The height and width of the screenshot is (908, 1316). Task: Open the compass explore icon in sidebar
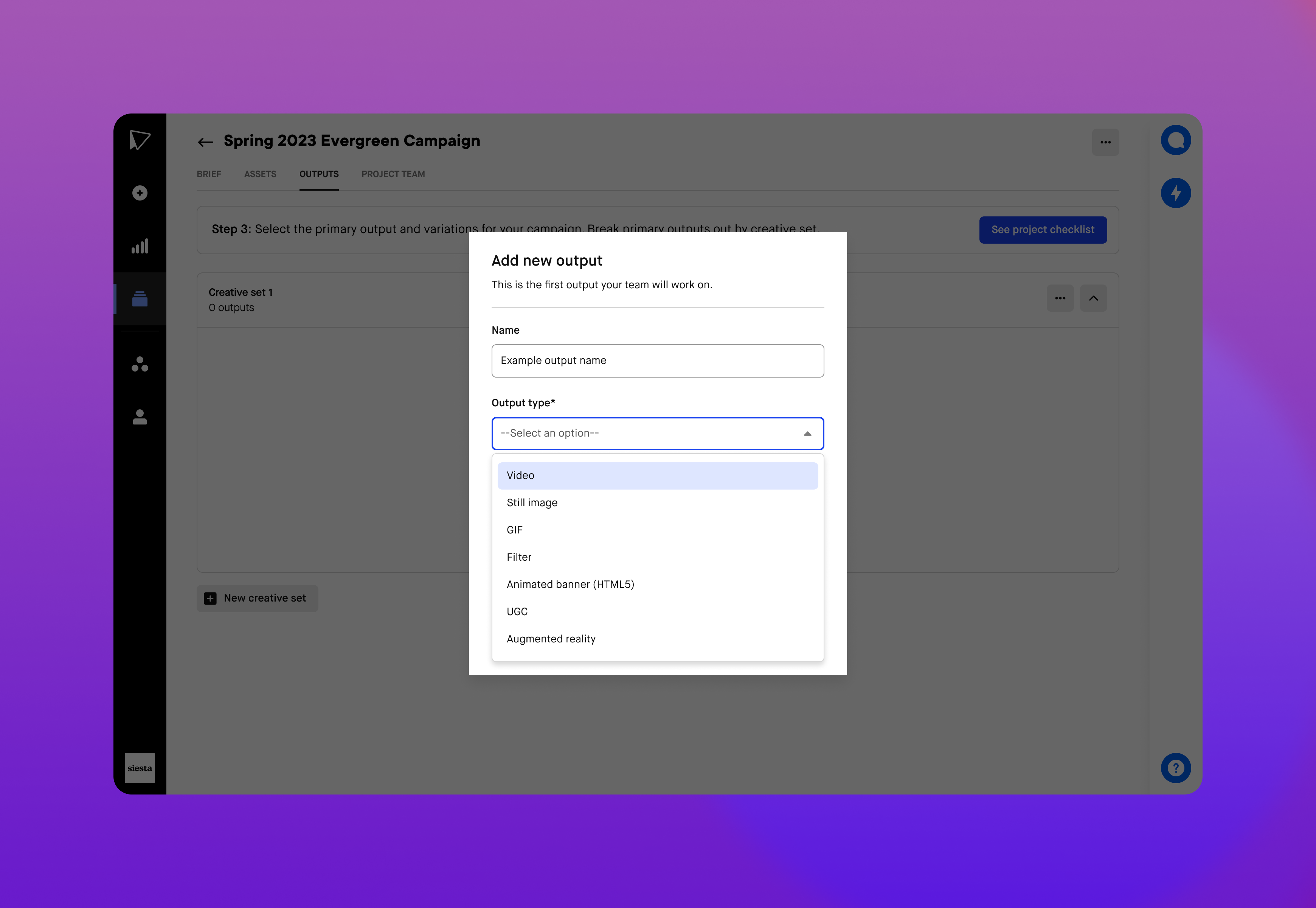tap(139, 193)
